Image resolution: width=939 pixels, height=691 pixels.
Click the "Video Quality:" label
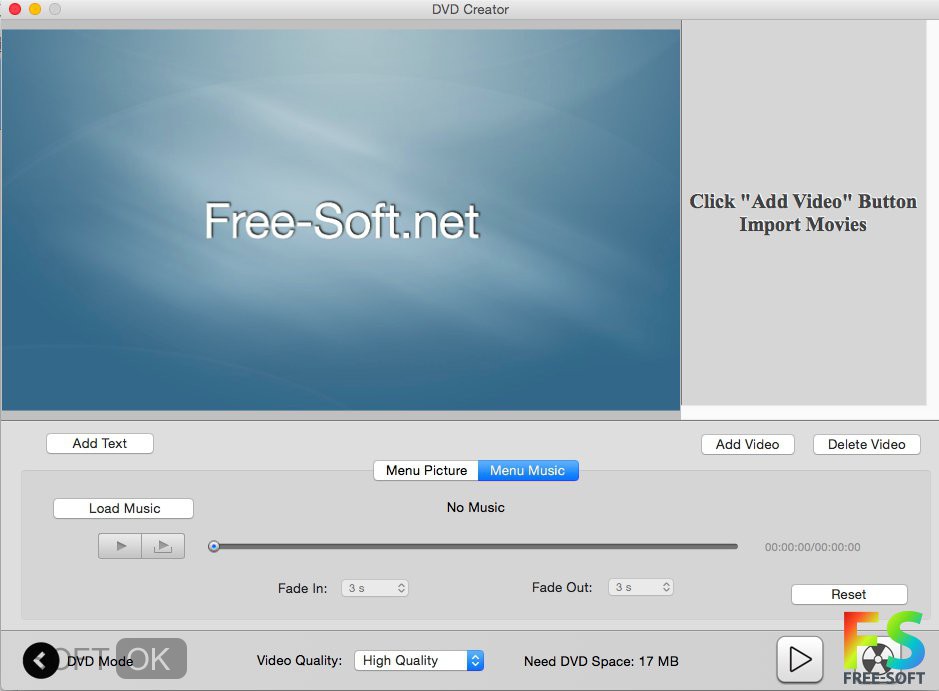point(299,660)
